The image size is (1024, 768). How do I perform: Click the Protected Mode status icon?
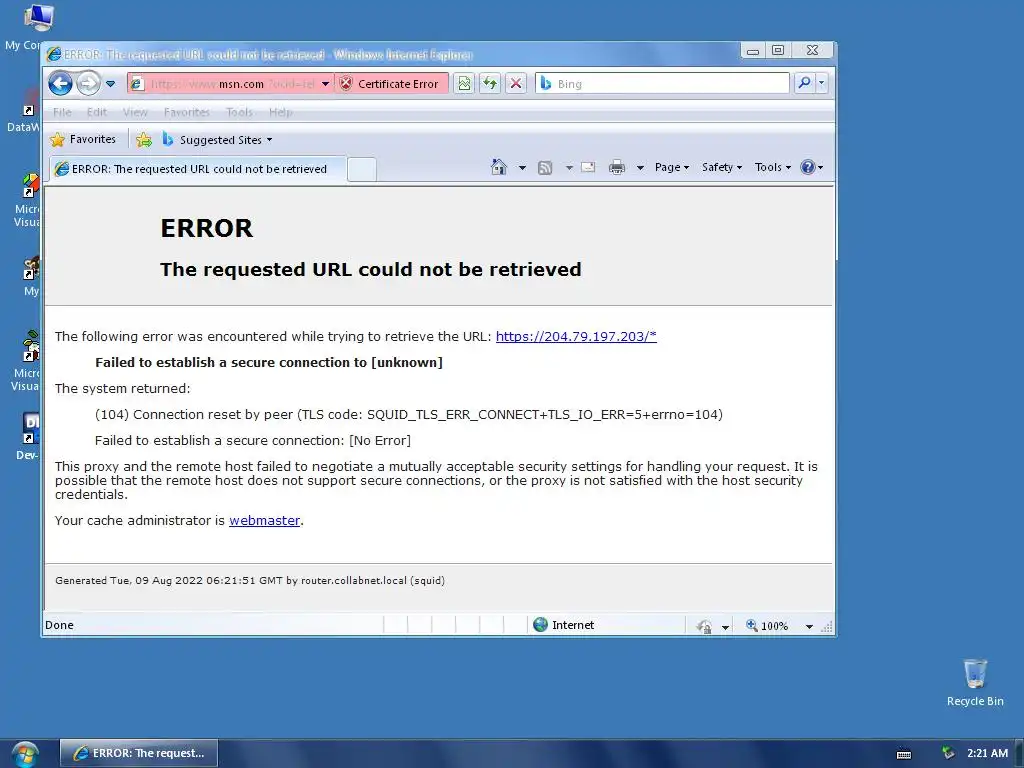705,626
